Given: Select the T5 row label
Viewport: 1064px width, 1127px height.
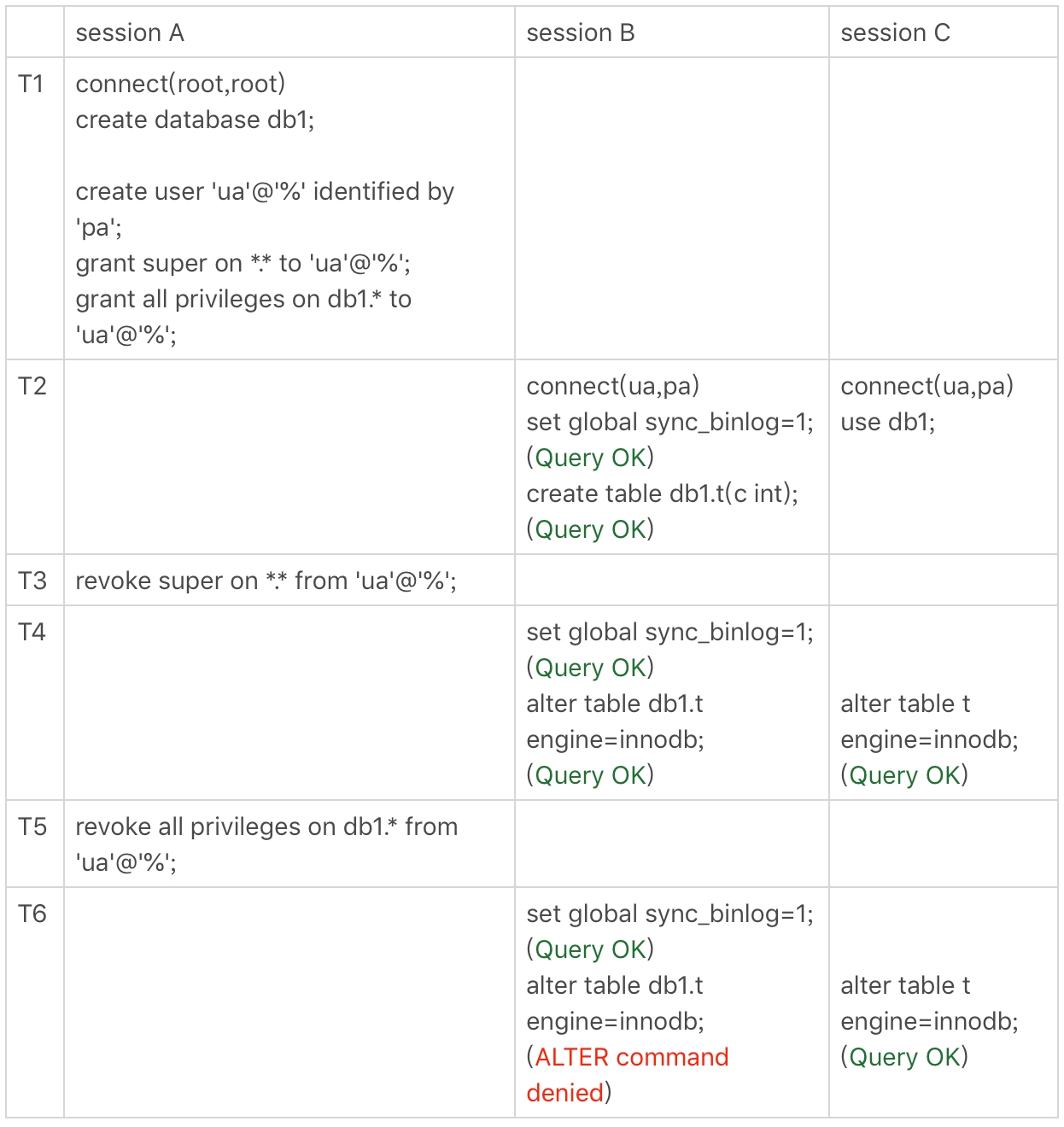Looking at the screenshot, I should click(32, 826).
